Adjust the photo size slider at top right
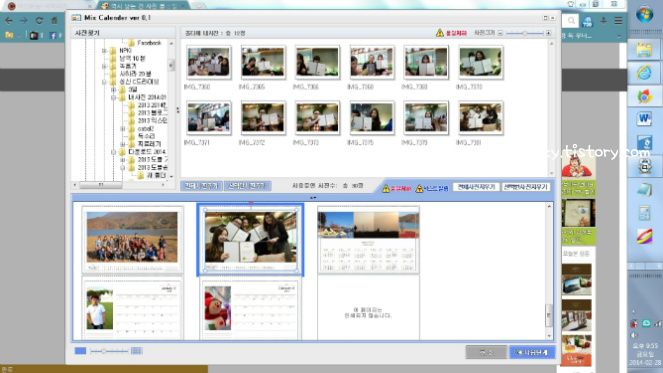663x373 pixels. pyautogui.click(x=524, y=33)
